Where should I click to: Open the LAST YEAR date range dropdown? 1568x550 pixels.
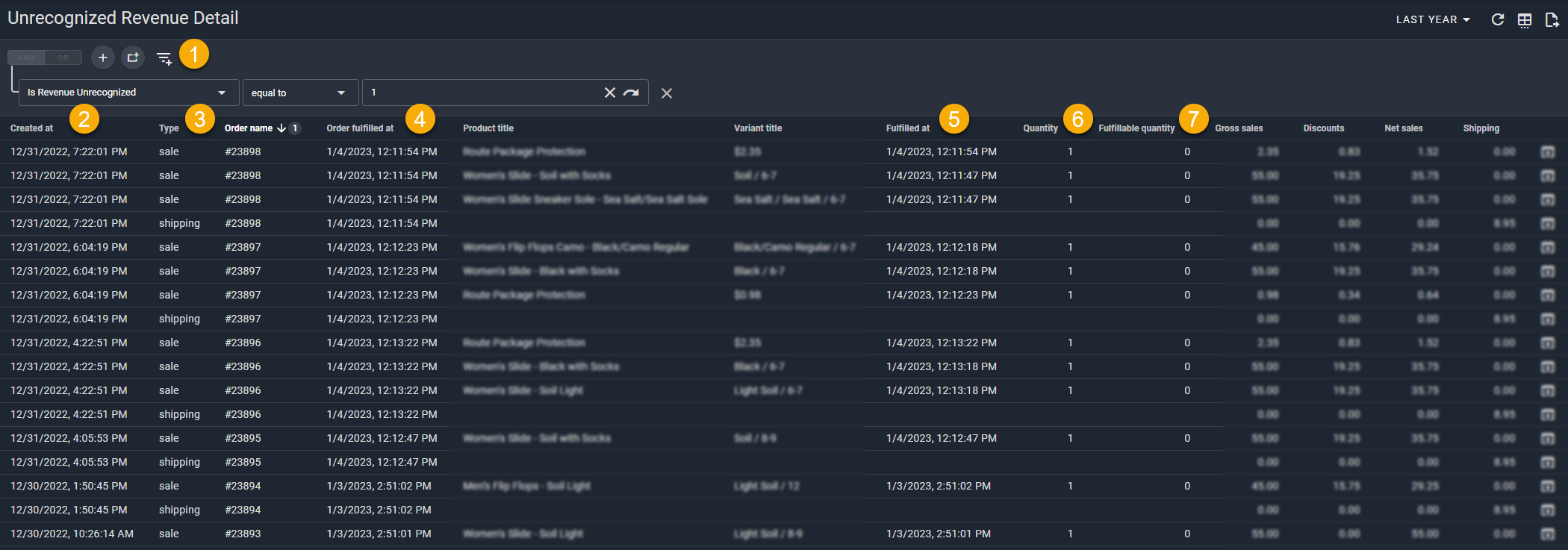coord(1433,20)
